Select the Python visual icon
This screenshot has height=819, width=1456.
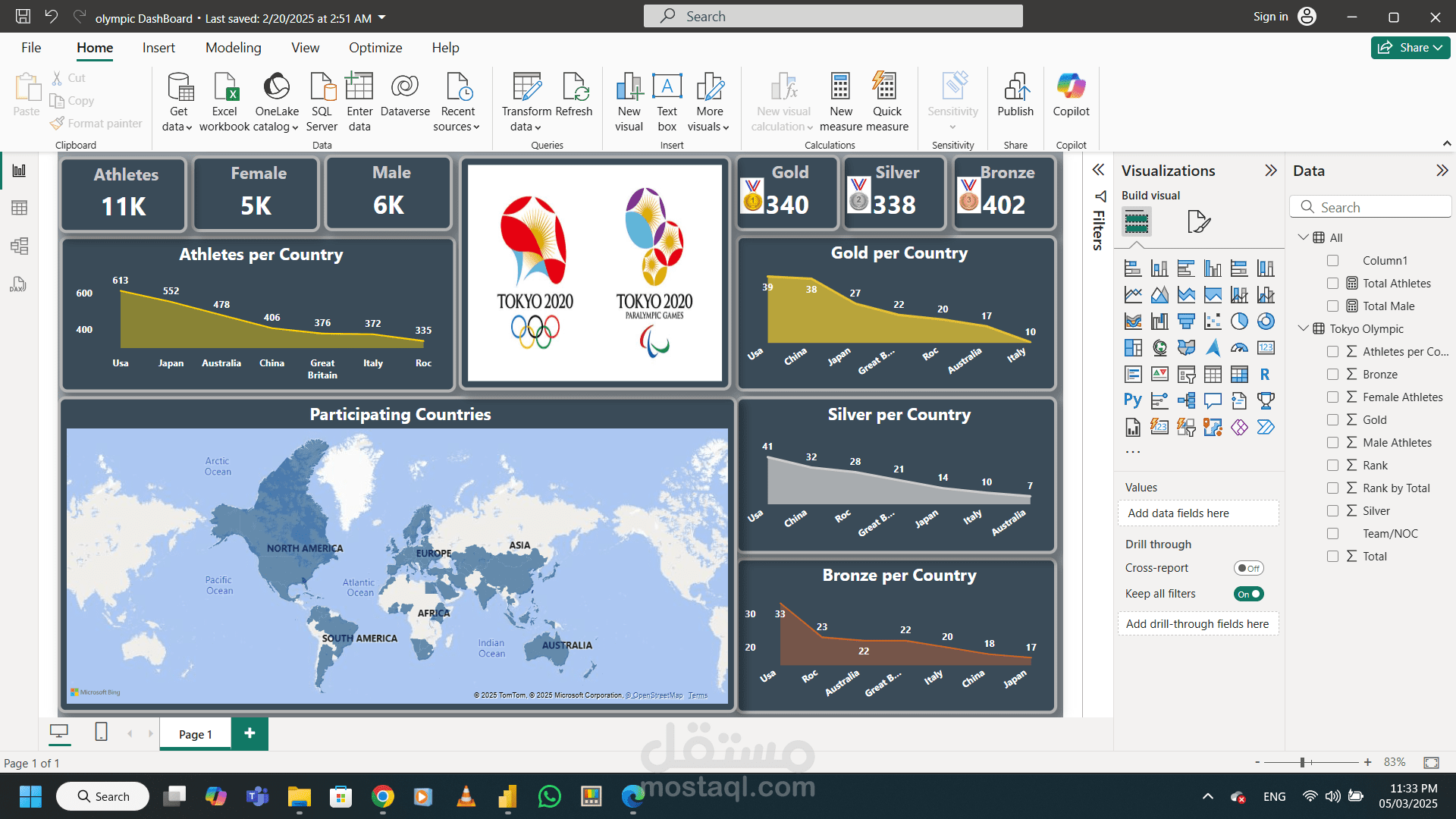(1132, 400)
